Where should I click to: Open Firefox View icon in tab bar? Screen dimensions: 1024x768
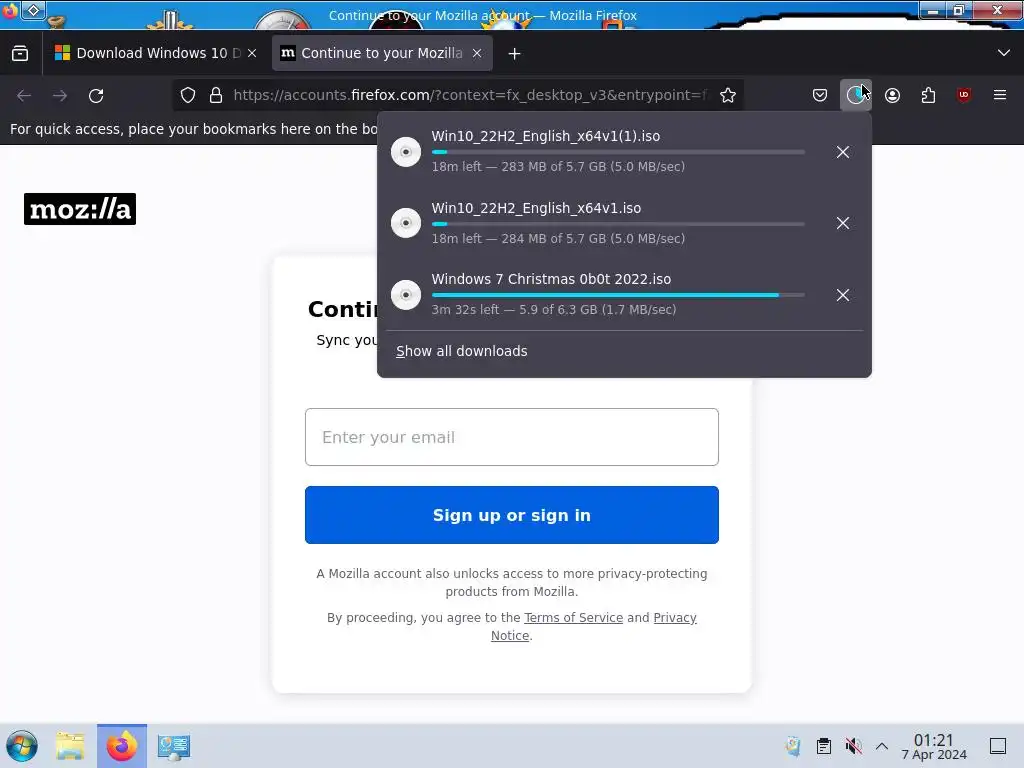click(x=20, y=54)
